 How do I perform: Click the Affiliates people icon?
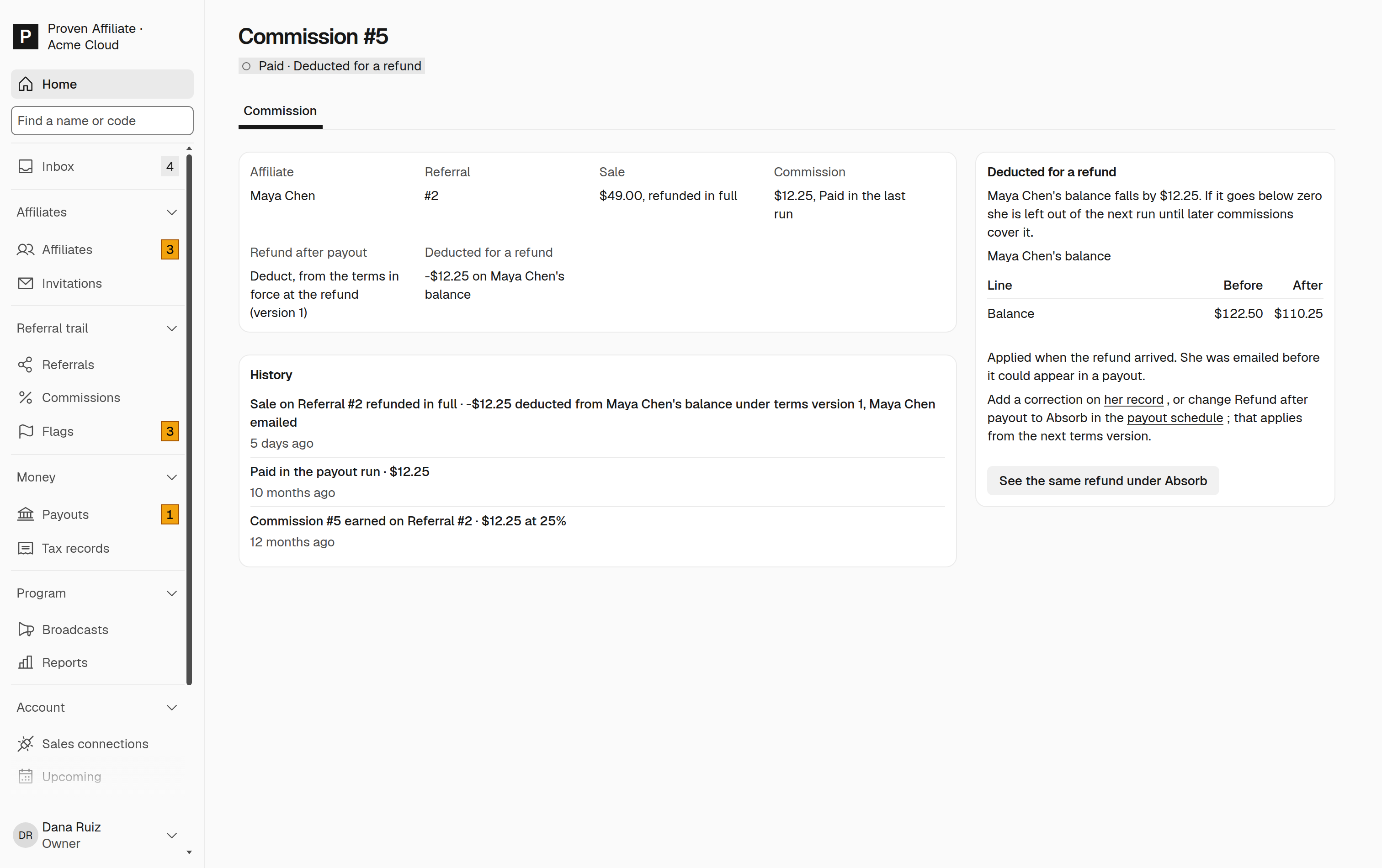[x=25, y=249]
